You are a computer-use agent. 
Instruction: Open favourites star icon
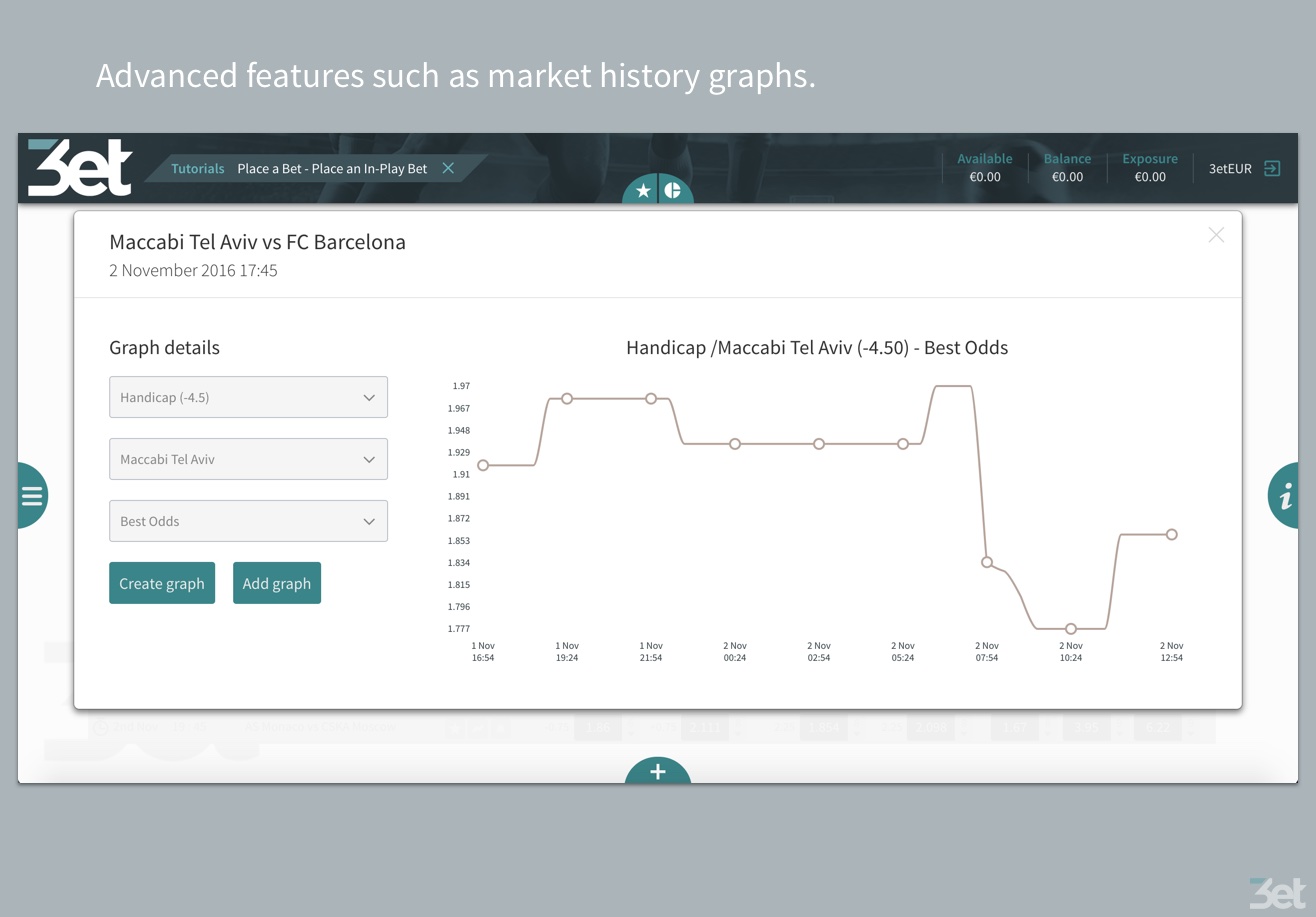click(x=642, y=190)
